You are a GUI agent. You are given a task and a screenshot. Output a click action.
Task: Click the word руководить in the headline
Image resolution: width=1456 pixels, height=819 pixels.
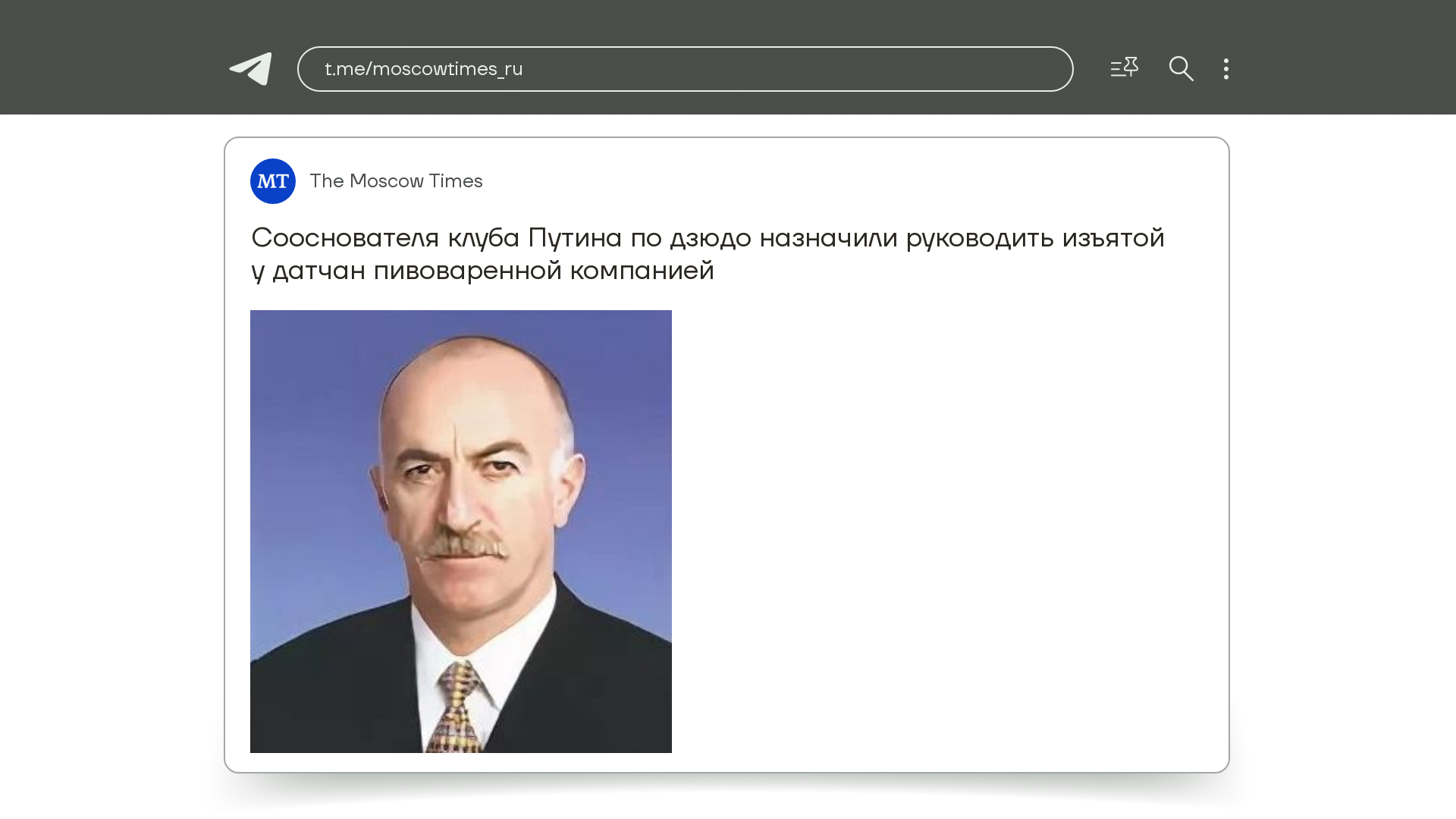point(979,238)
